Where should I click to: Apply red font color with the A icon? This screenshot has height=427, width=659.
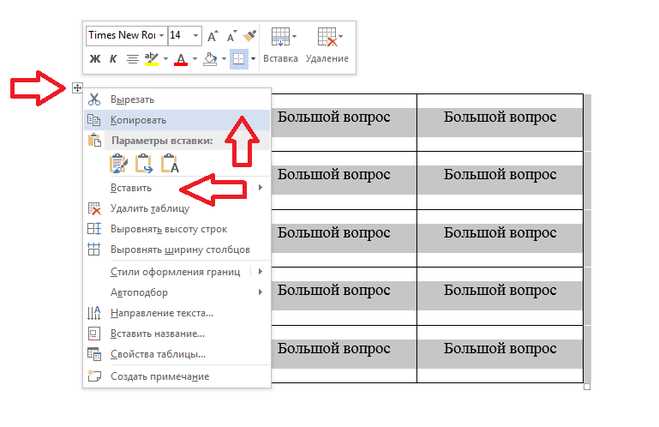point(181,59)
